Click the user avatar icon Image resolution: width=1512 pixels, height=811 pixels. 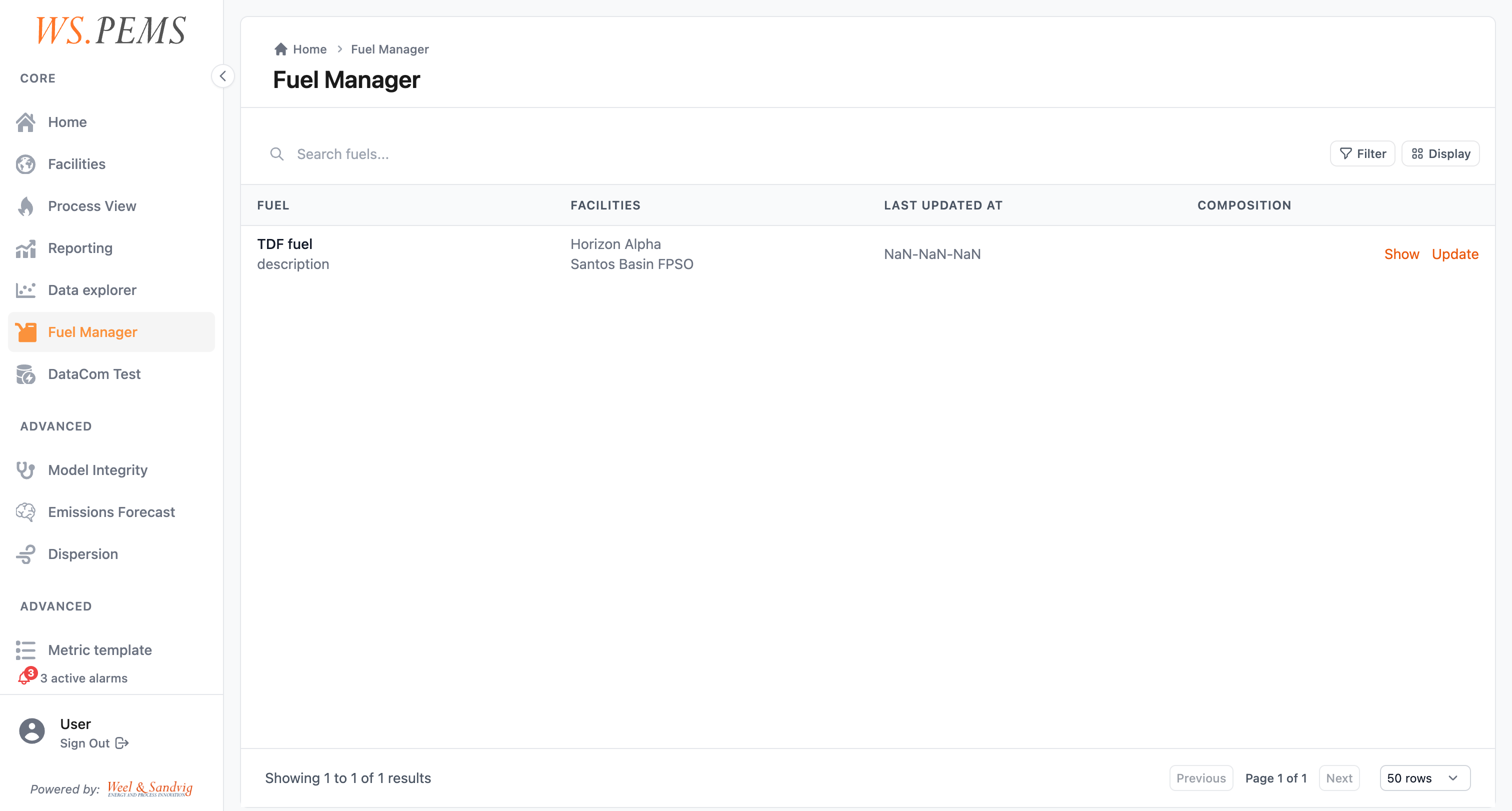(31, 731)
